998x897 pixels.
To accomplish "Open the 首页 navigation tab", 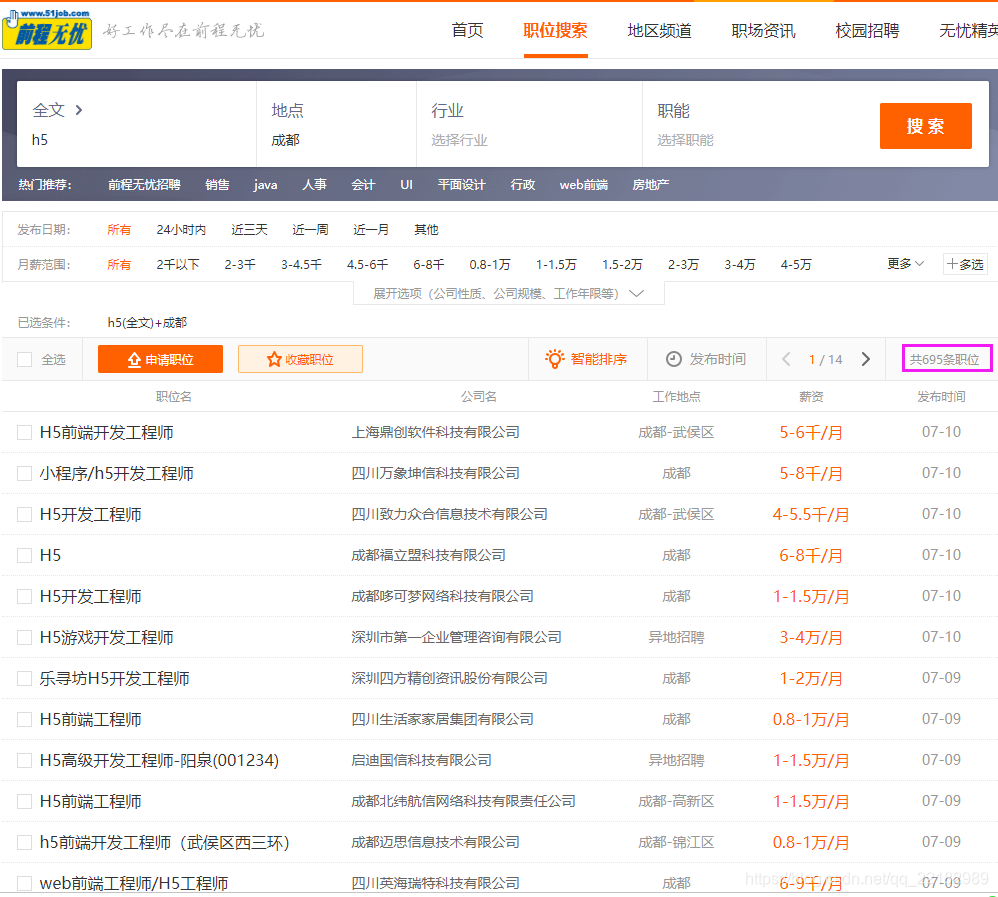I will pos(467,31).
